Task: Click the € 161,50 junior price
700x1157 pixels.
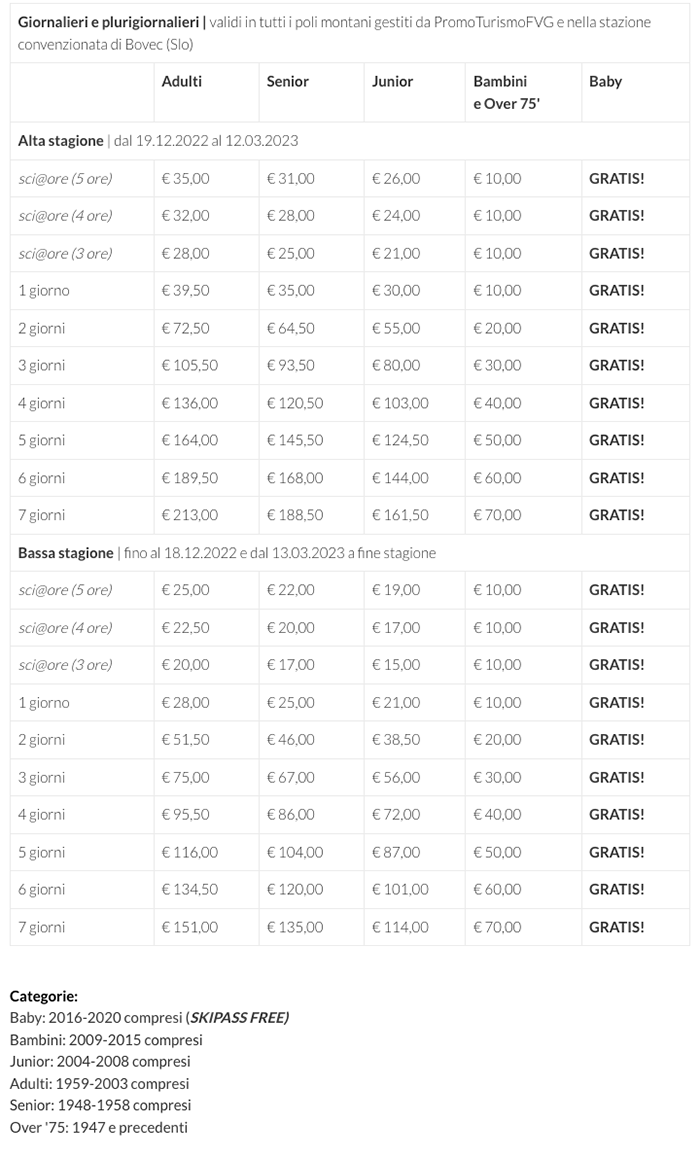Action: (x=400, y=515)
